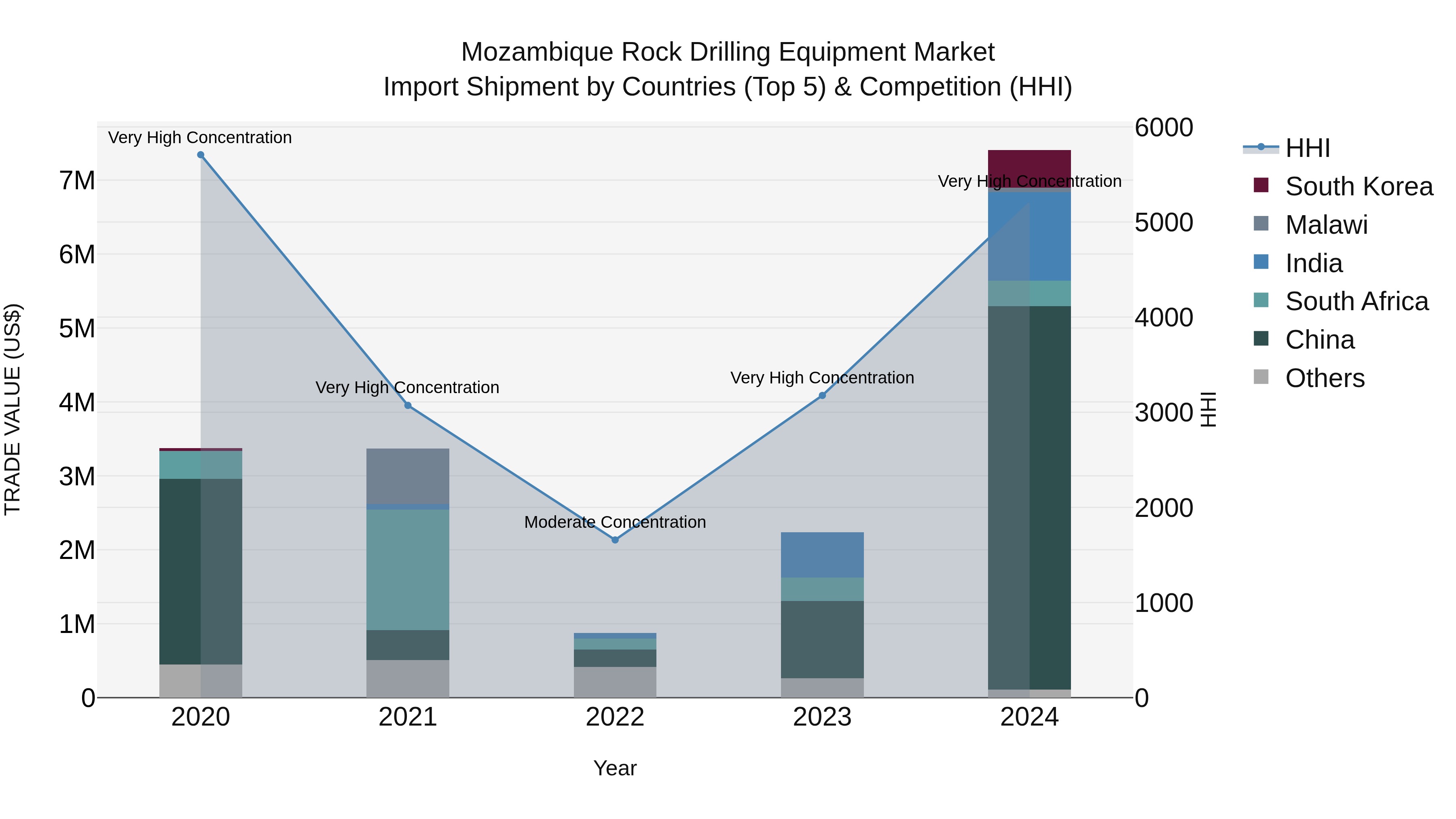Click the TRADE VALUE (US$) axis title
The height and width of the screenshot is (819, 1456).
(x=13, y=409)
